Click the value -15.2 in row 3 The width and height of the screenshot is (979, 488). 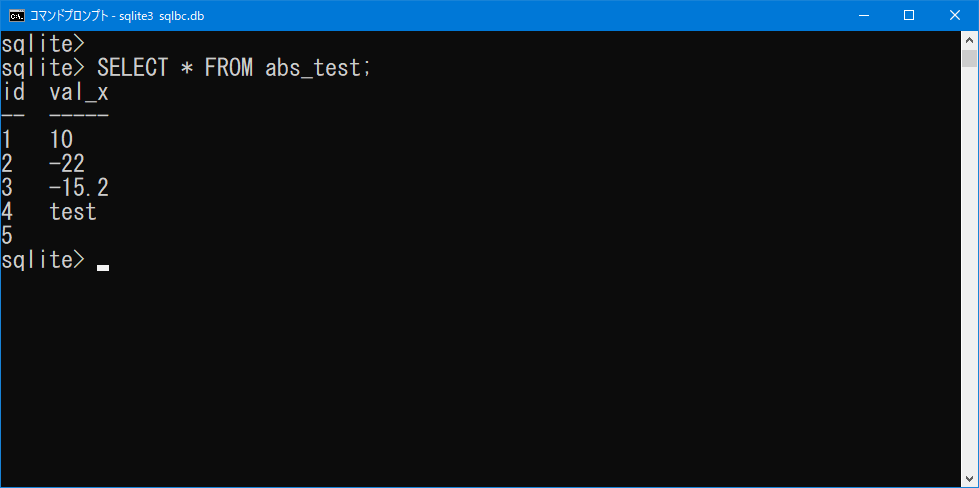point(79,187)
